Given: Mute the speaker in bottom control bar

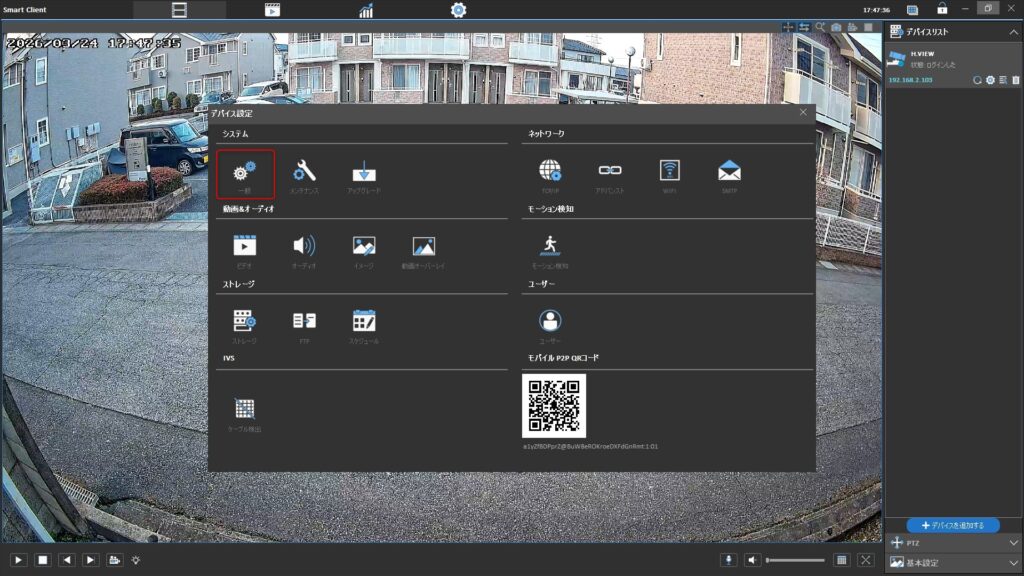Looking at the screenshot, I should coord(753,560).
